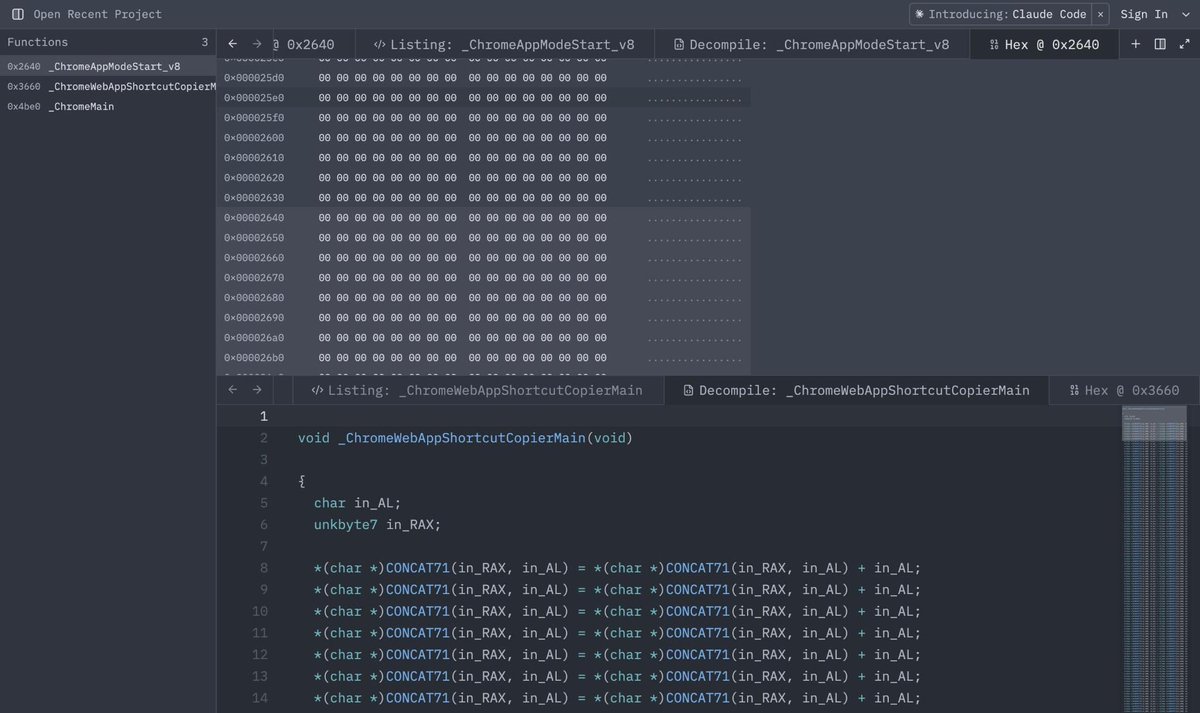Screen dimensions: 1200x713
Task: Go forward in upper pane
Action: click(257, 44)
